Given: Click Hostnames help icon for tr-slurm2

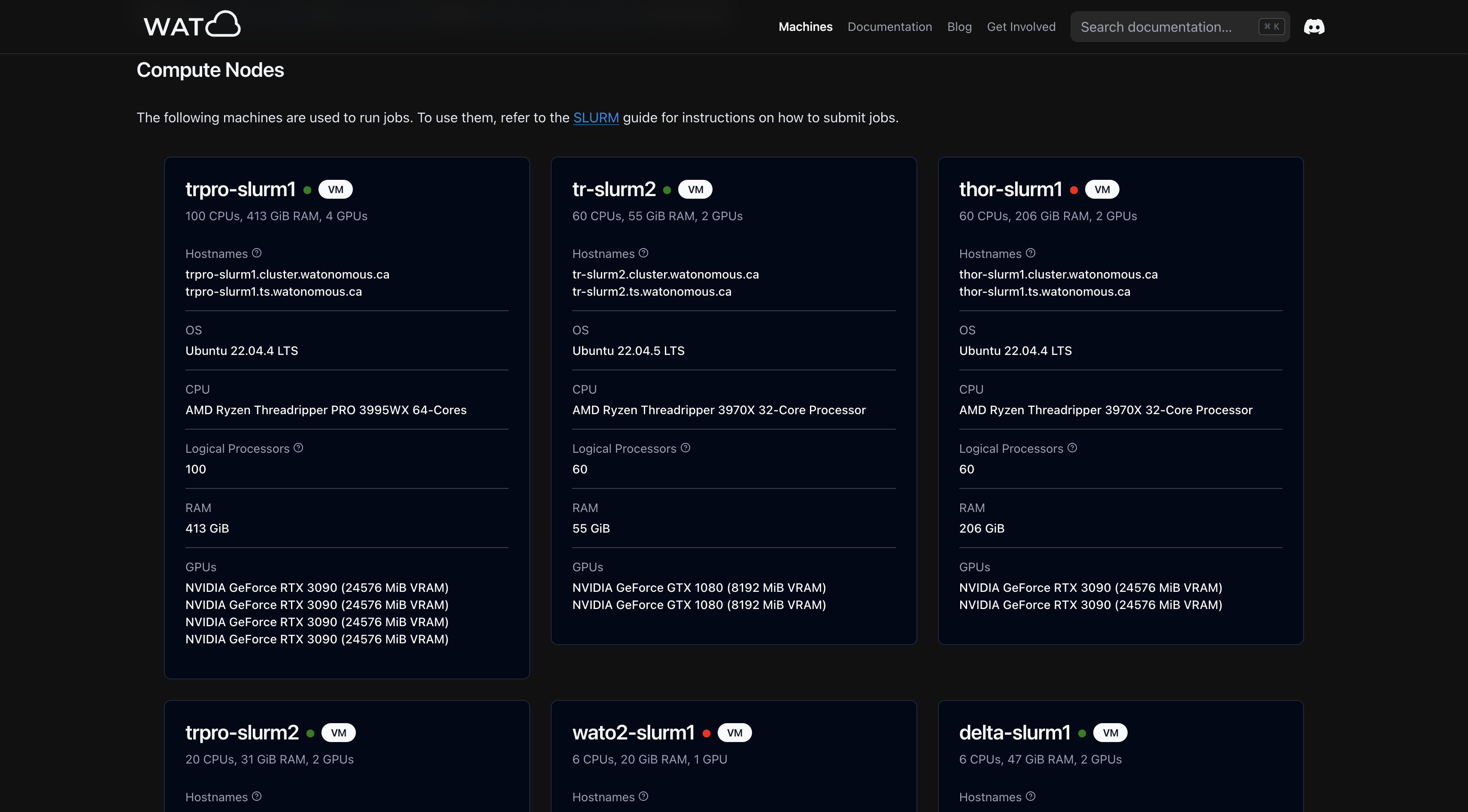Looking at the screenshot, I should [643, 253].
